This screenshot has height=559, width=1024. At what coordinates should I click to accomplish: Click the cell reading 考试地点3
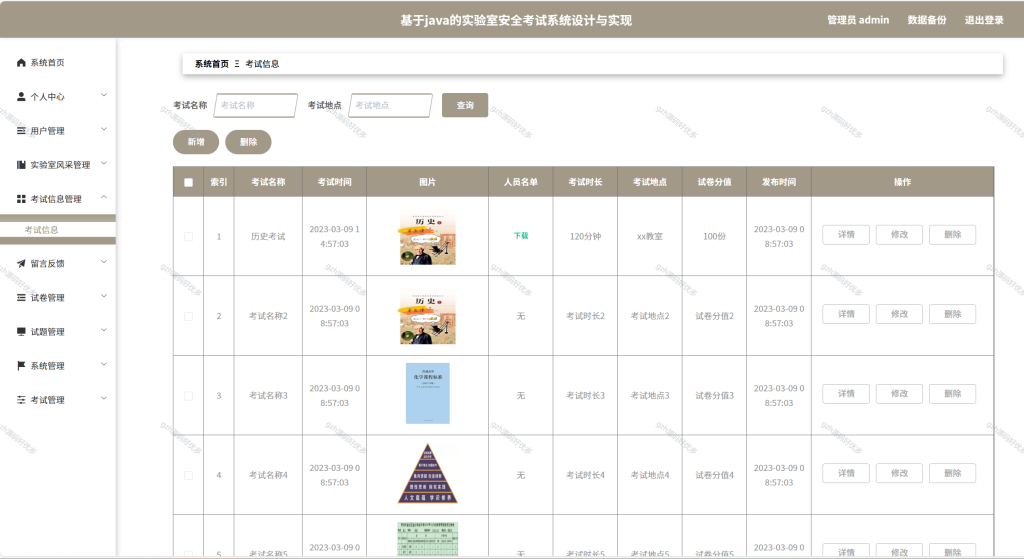coord(650,396)
